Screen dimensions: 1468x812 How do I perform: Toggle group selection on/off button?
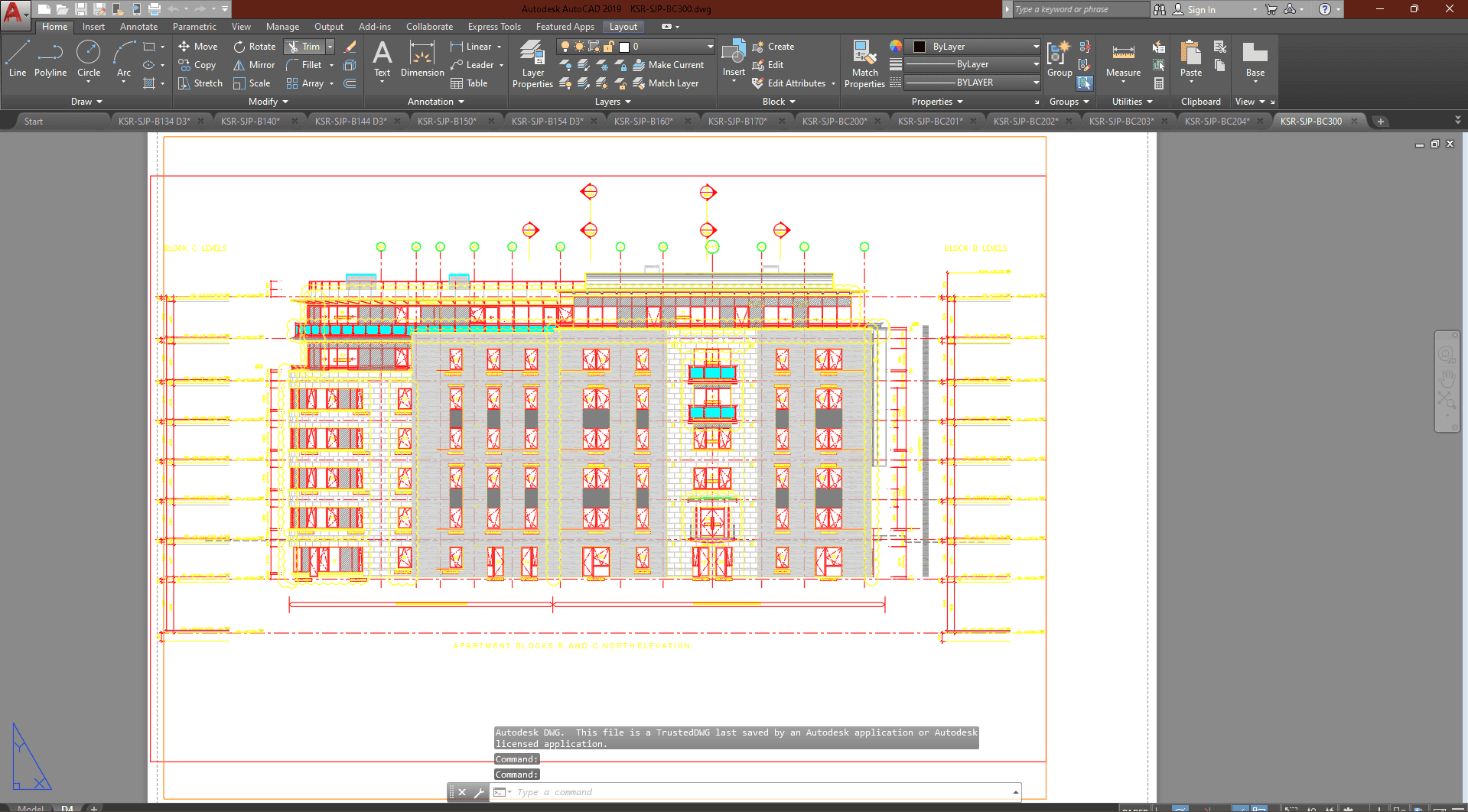1085,83
